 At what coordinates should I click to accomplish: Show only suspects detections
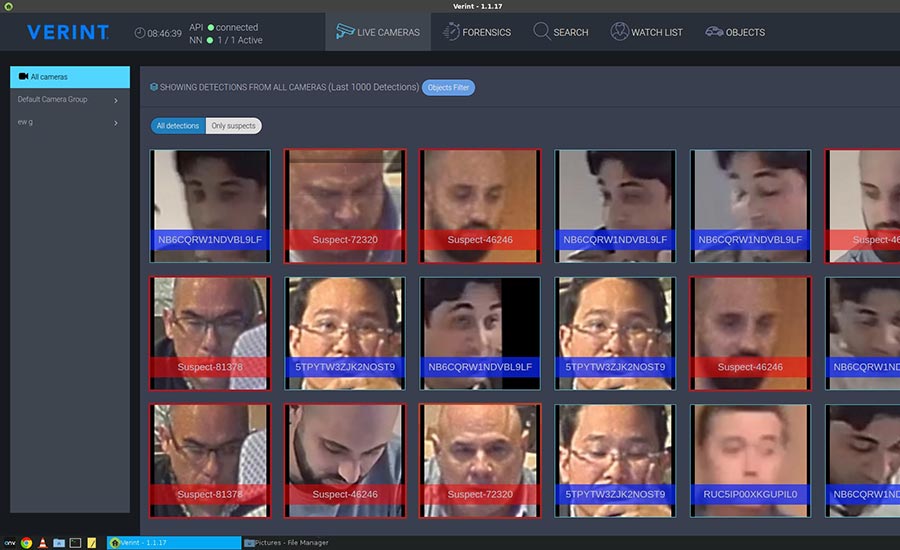coord(233,126)
